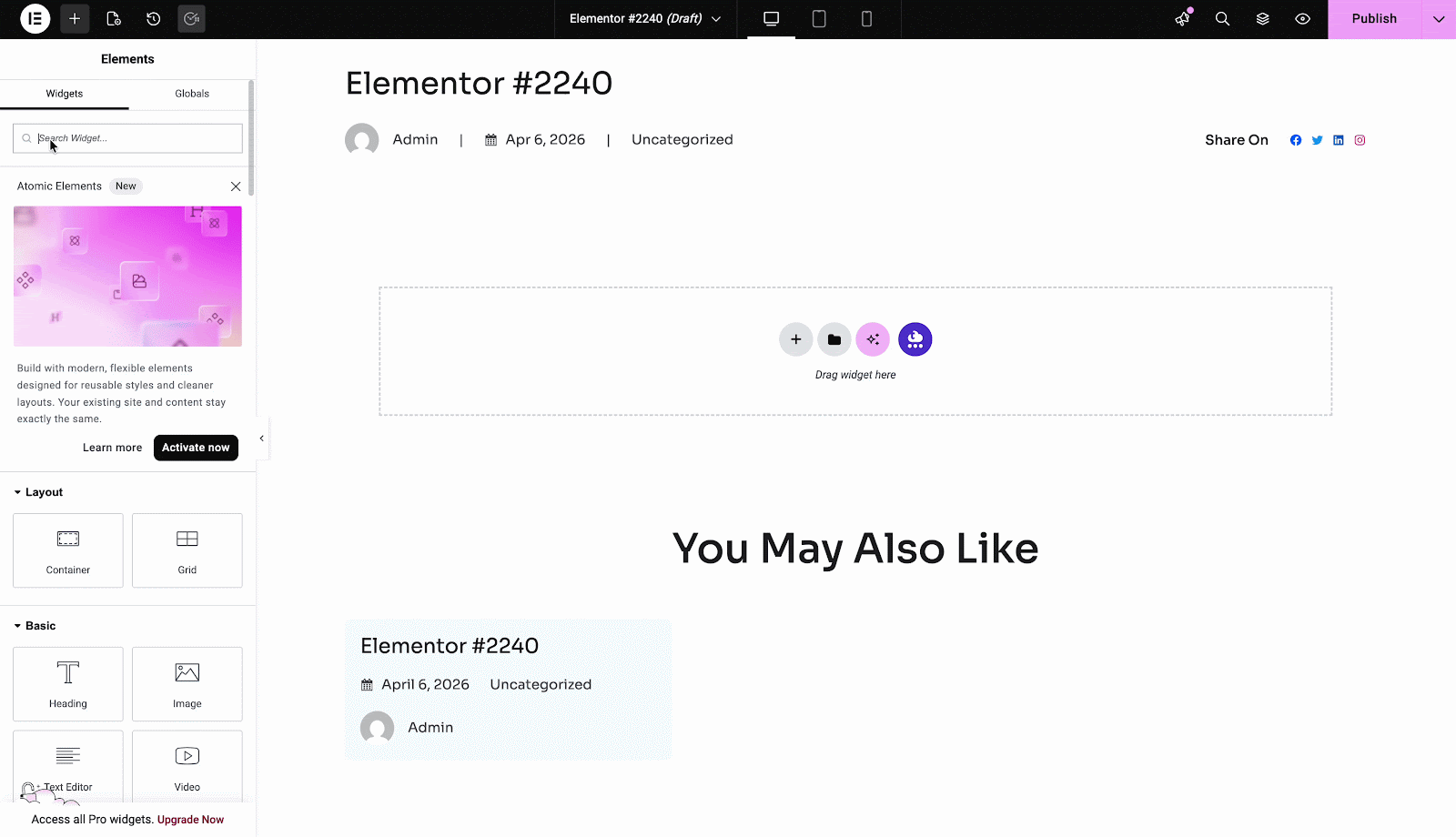Open the revision History icon

tap(153, 18)
